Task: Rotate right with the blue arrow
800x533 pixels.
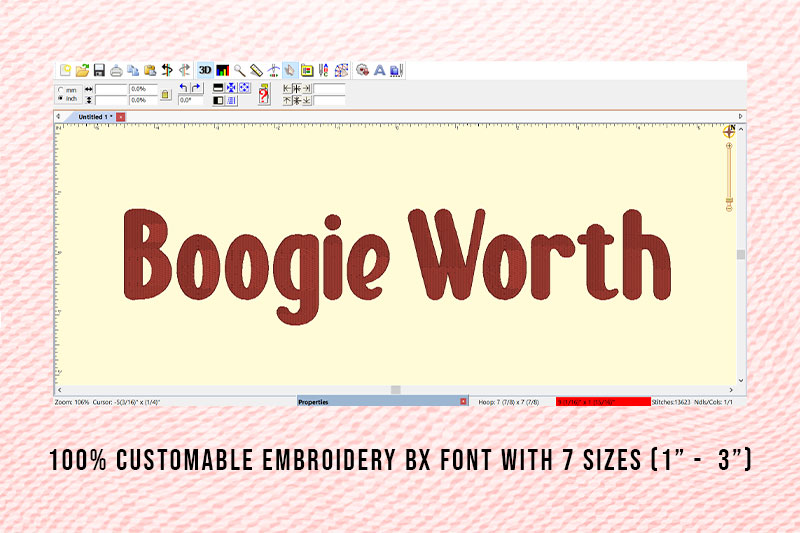Action: pos(197,88)
